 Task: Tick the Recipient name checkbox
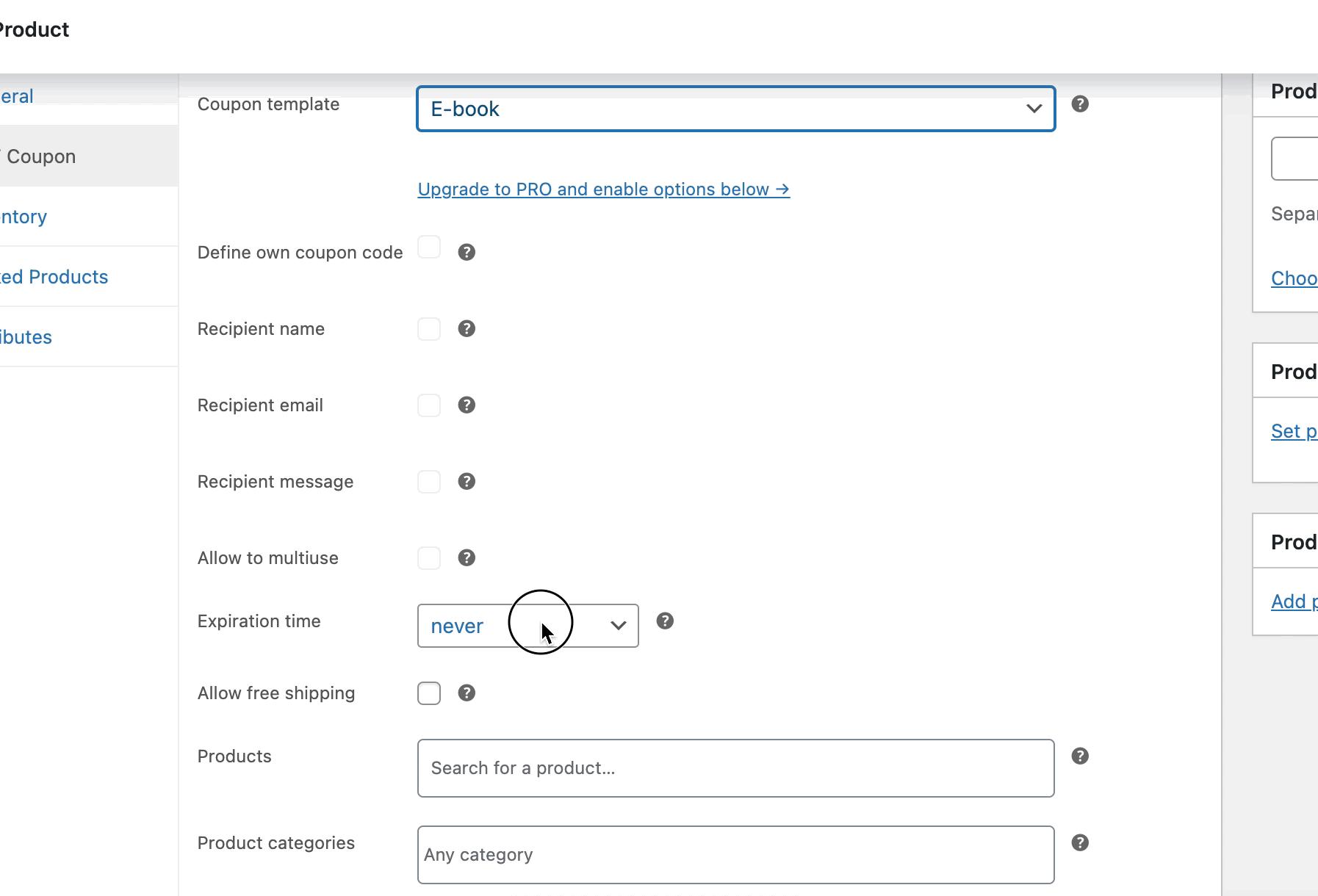tap(429, 328)
